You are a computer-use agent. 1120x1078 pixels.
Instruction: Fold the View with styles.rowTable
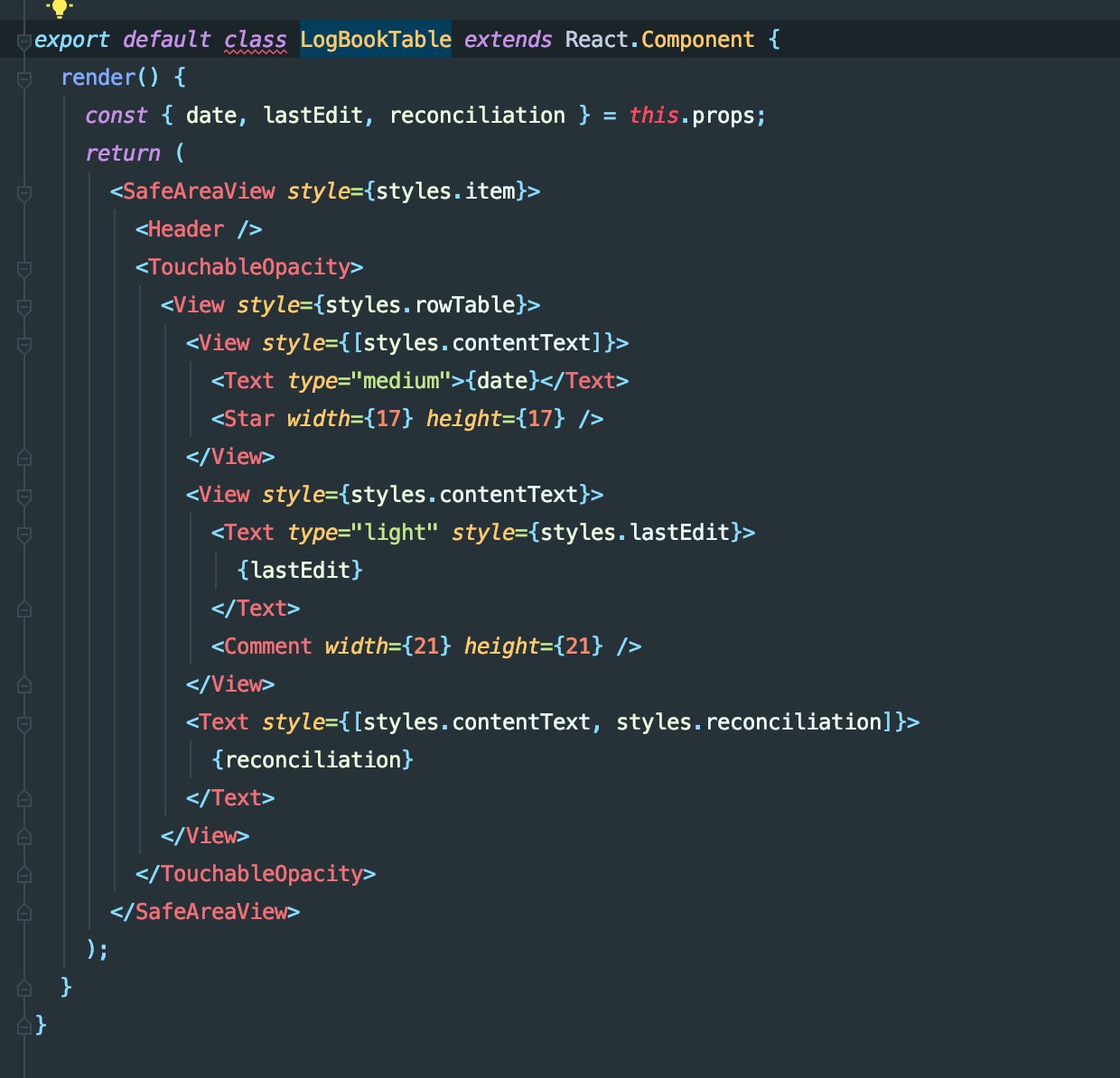tap(24, 306)
